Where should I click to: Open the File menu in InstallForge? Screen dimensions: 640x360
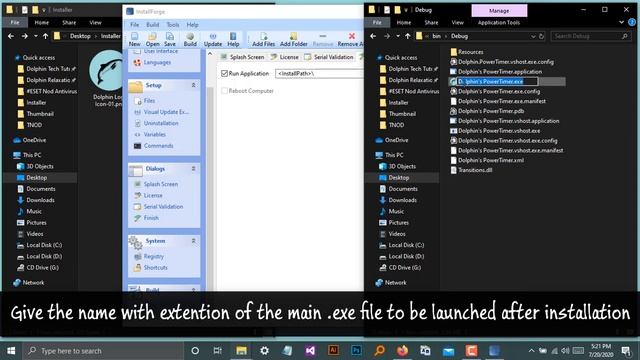(x=135, y=24)
